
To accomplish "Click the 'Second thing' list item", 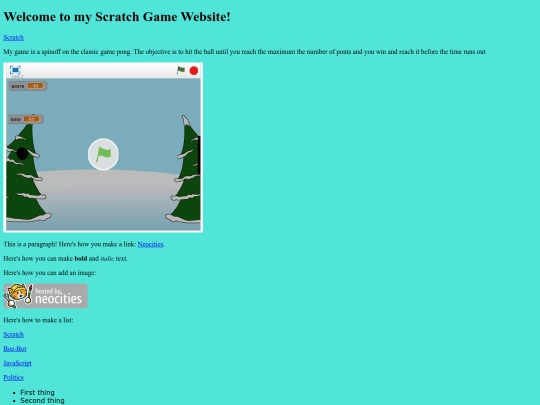I will click(x=42, y=401).
